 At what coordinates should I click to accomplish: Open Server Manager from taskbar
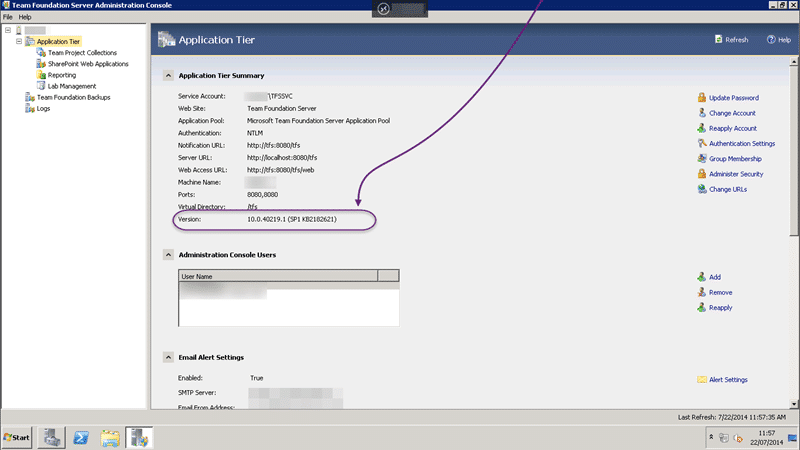pyautogui.click(x=52, y=438)
